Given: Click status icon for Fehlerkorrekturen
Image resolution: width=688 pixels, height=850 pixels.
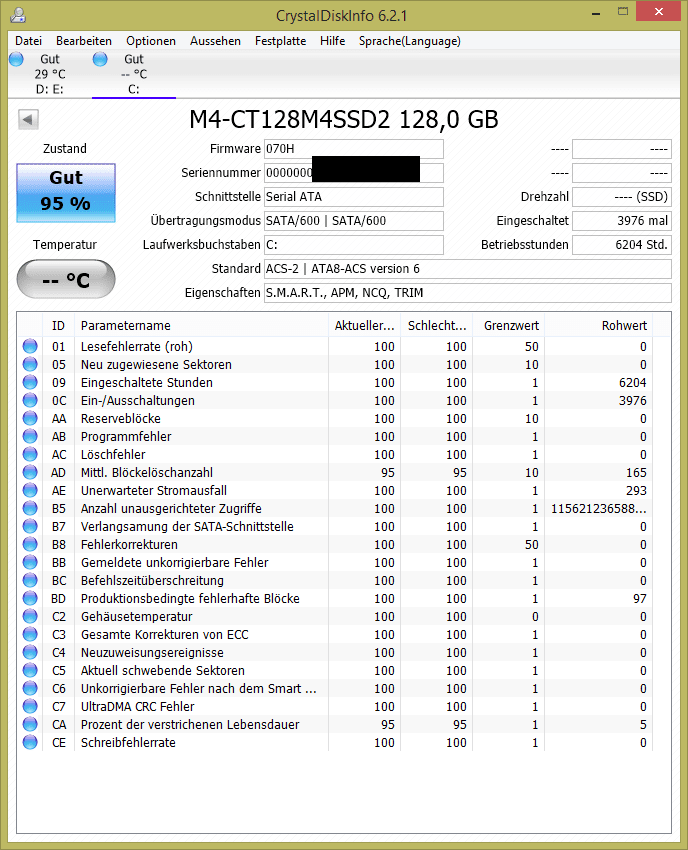Looking at the screenshot, I should coord(30,544).
